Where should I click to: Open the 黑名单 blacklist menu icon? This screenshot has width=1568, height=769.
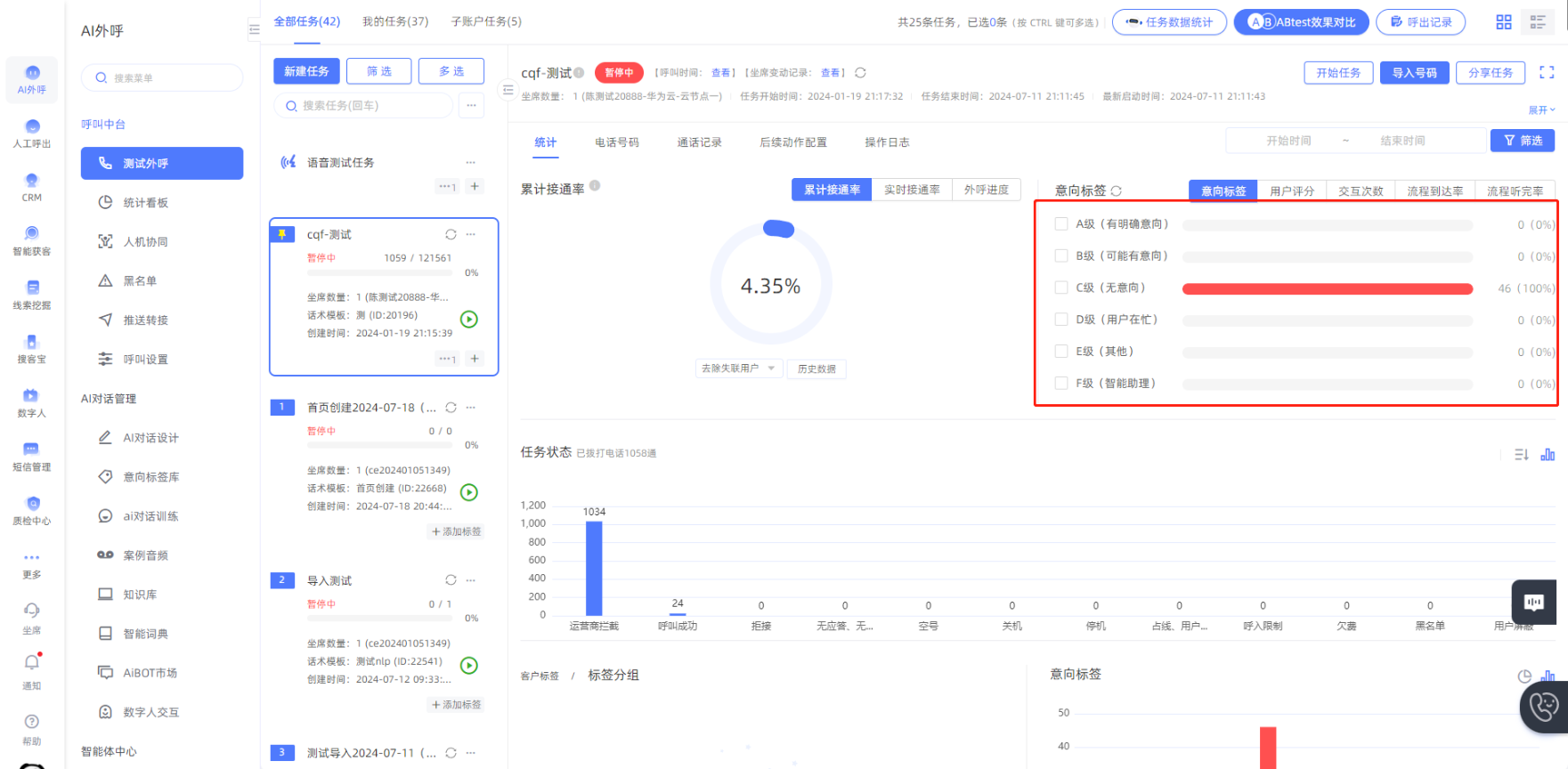[x=105, y=281]
